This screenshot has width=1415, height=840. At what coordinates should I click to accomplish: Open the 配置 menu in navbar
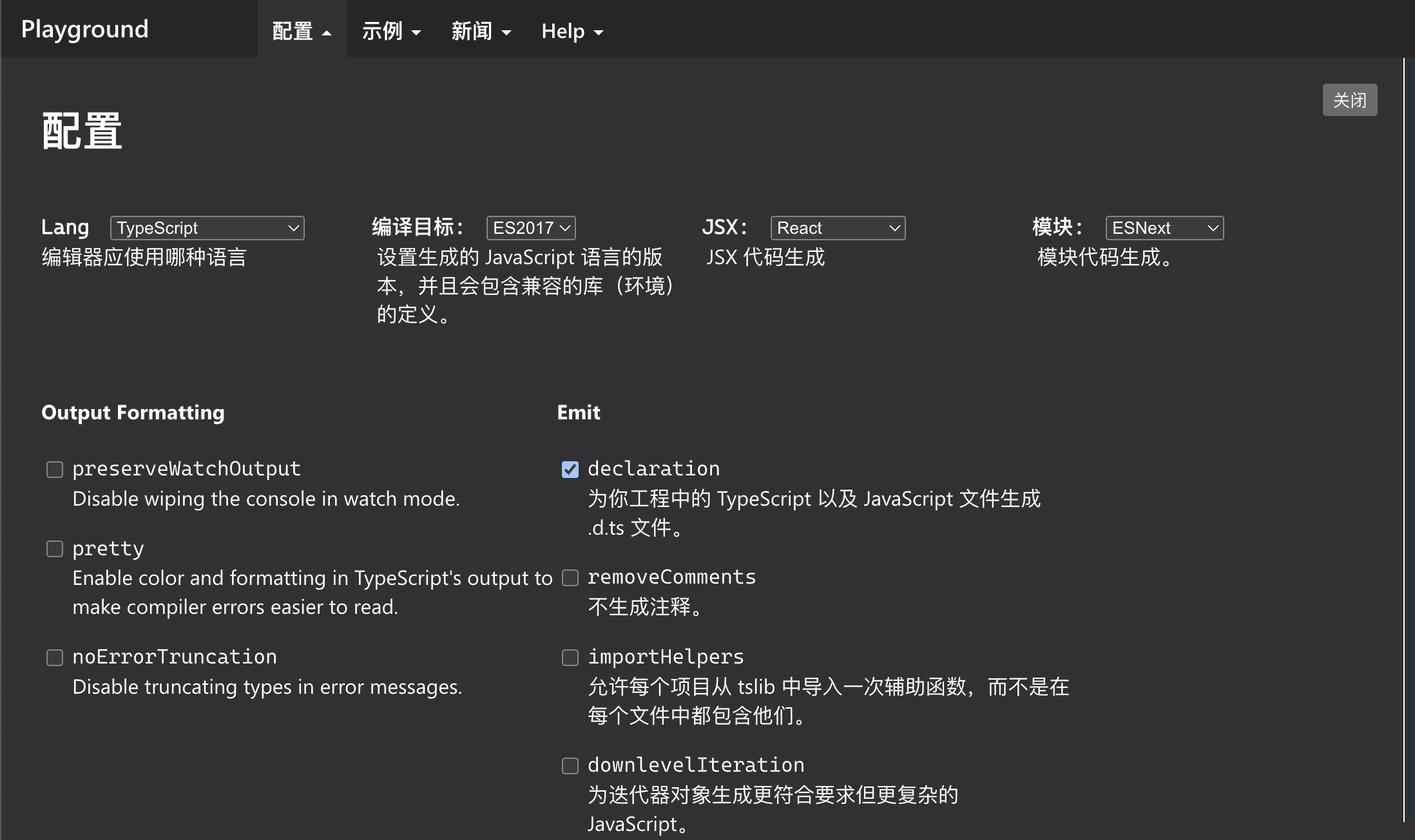tap(302, 30)
